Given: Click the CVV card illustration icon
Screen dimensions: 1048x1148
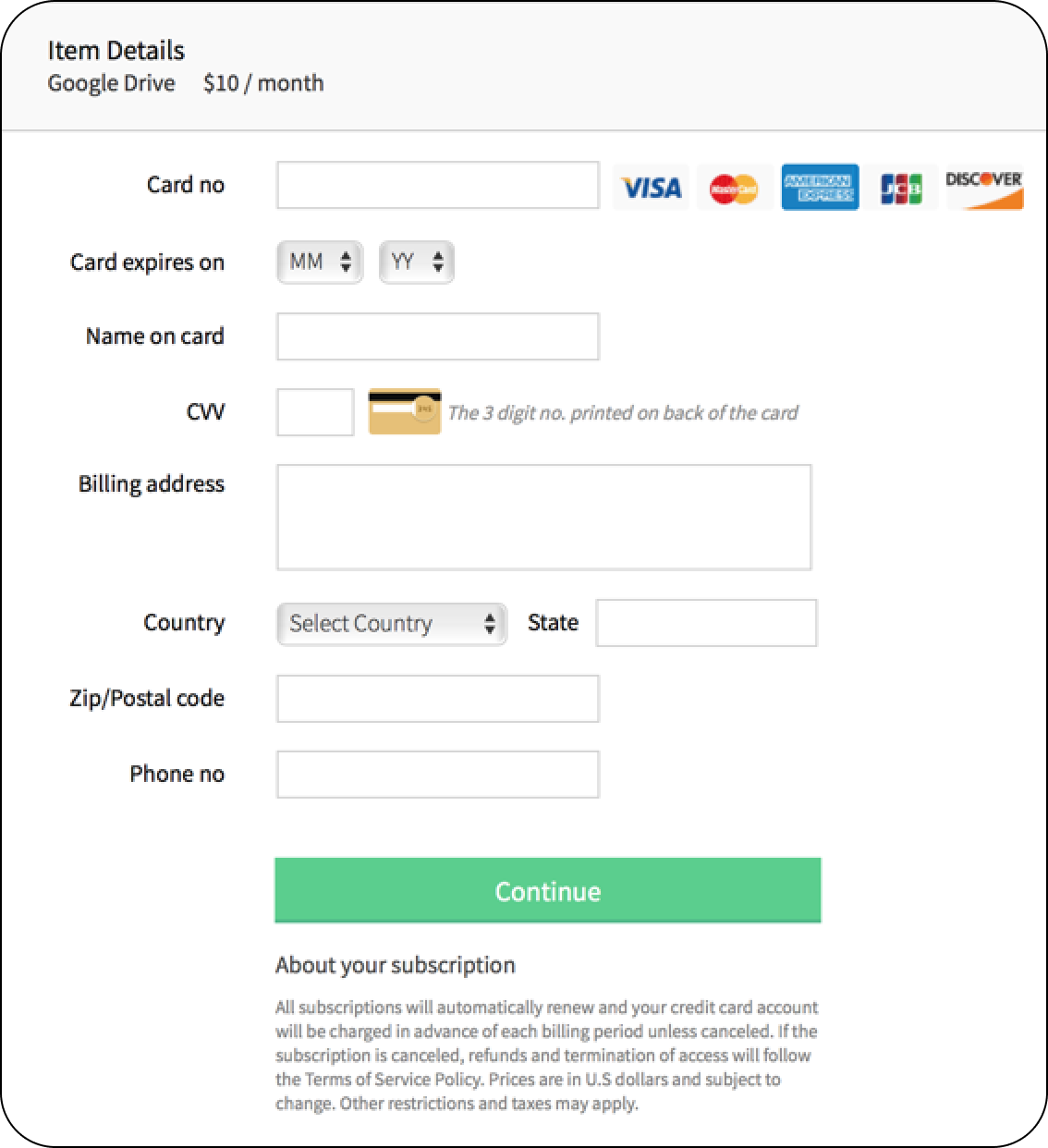Looking at the screenshot, I should click(405, 412).
